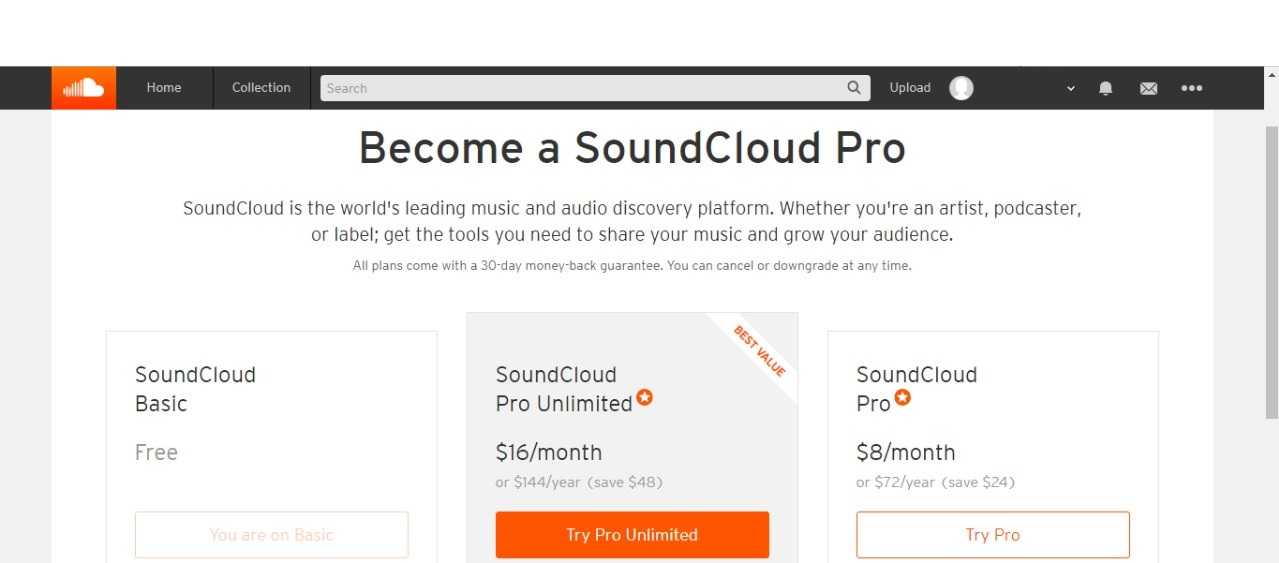Open the three-dots more menu
Viewport: 1279px width, 563px height.
click(1191, 88)
